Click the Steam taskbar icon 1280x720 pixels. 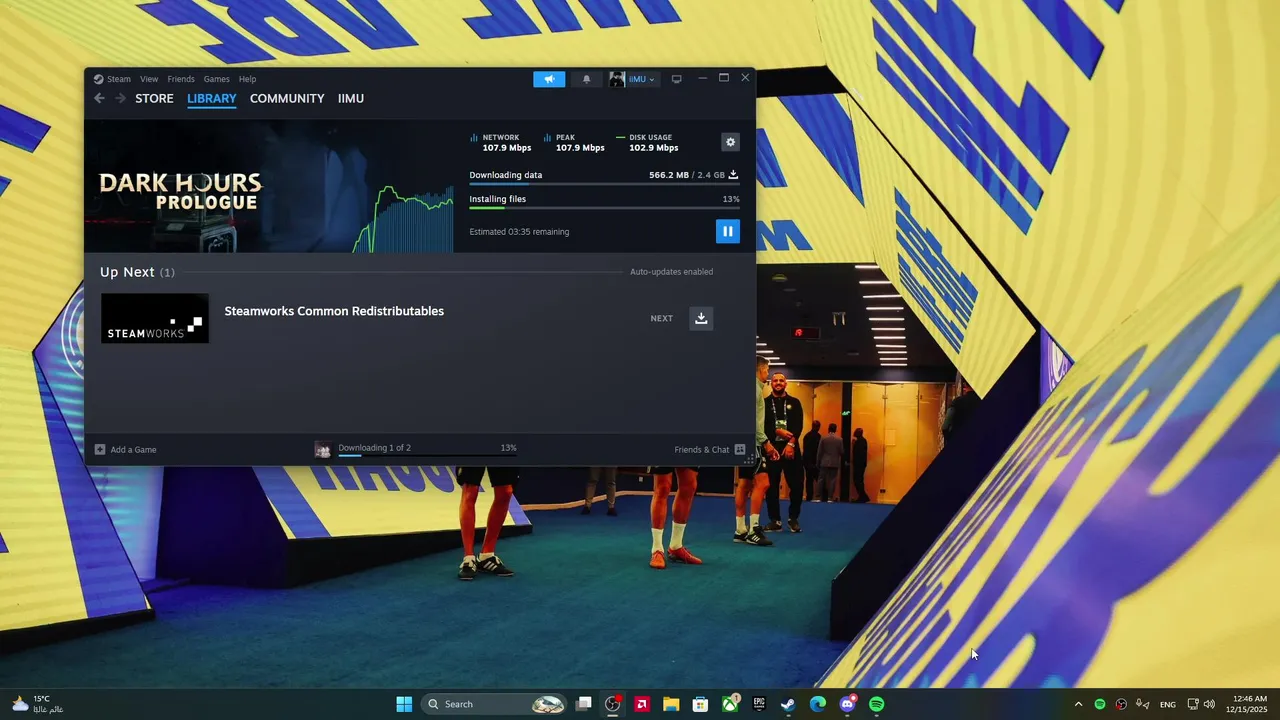click(x=788, y=704)
